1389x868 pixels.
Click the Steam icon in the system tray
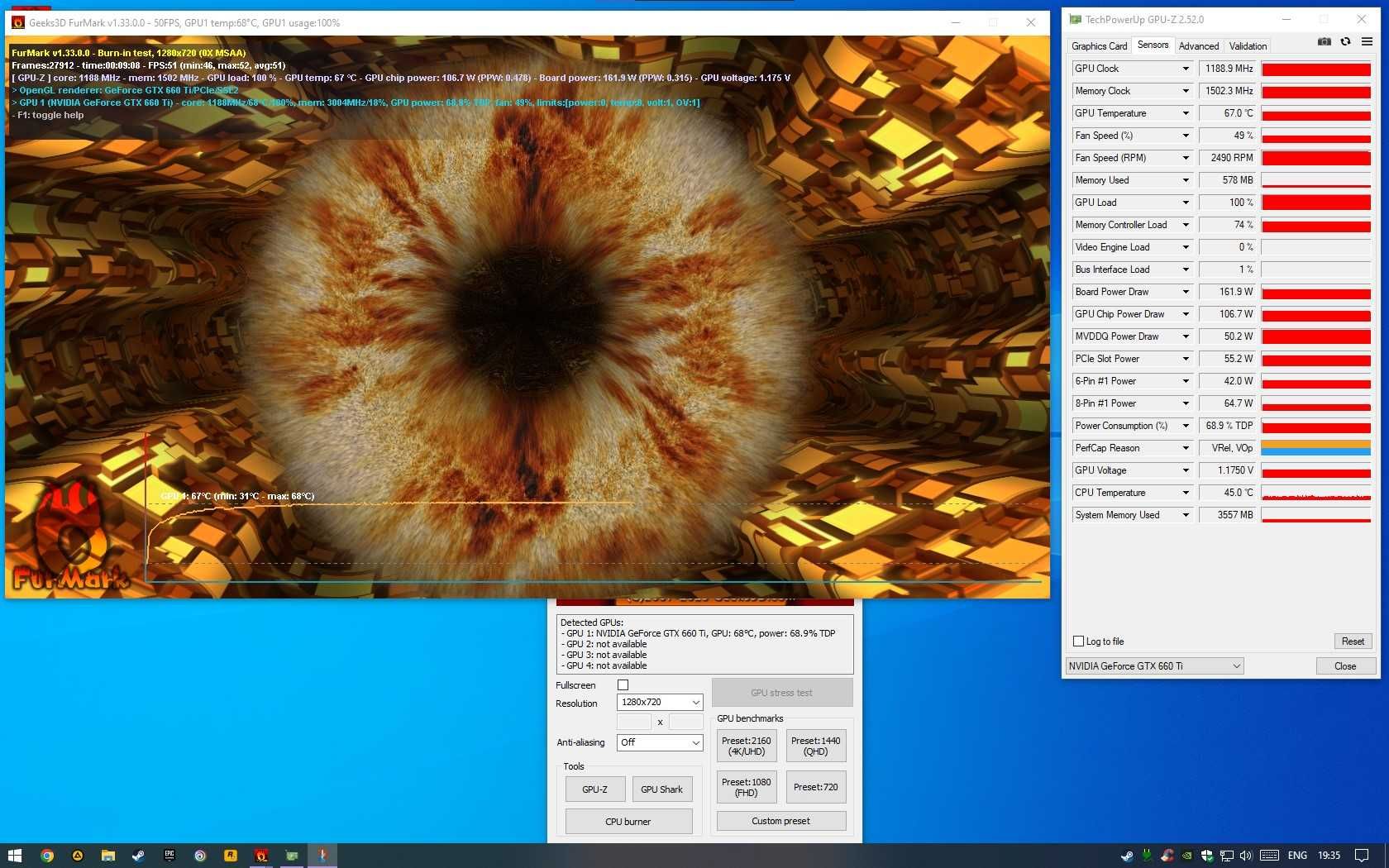pyautogui.click(x=1127, y=856)
